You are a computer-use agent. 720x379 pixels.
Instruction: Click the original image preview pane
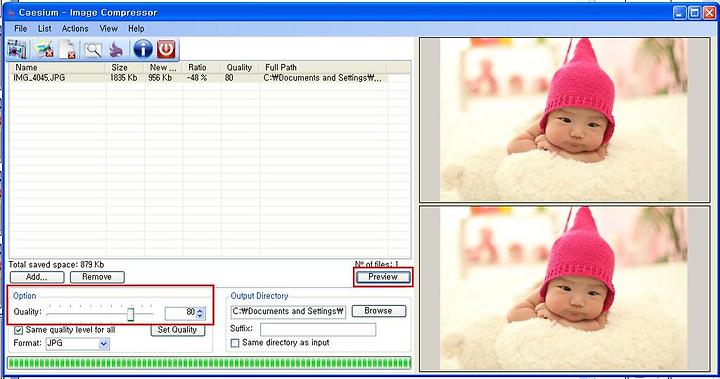pos(564,120)
